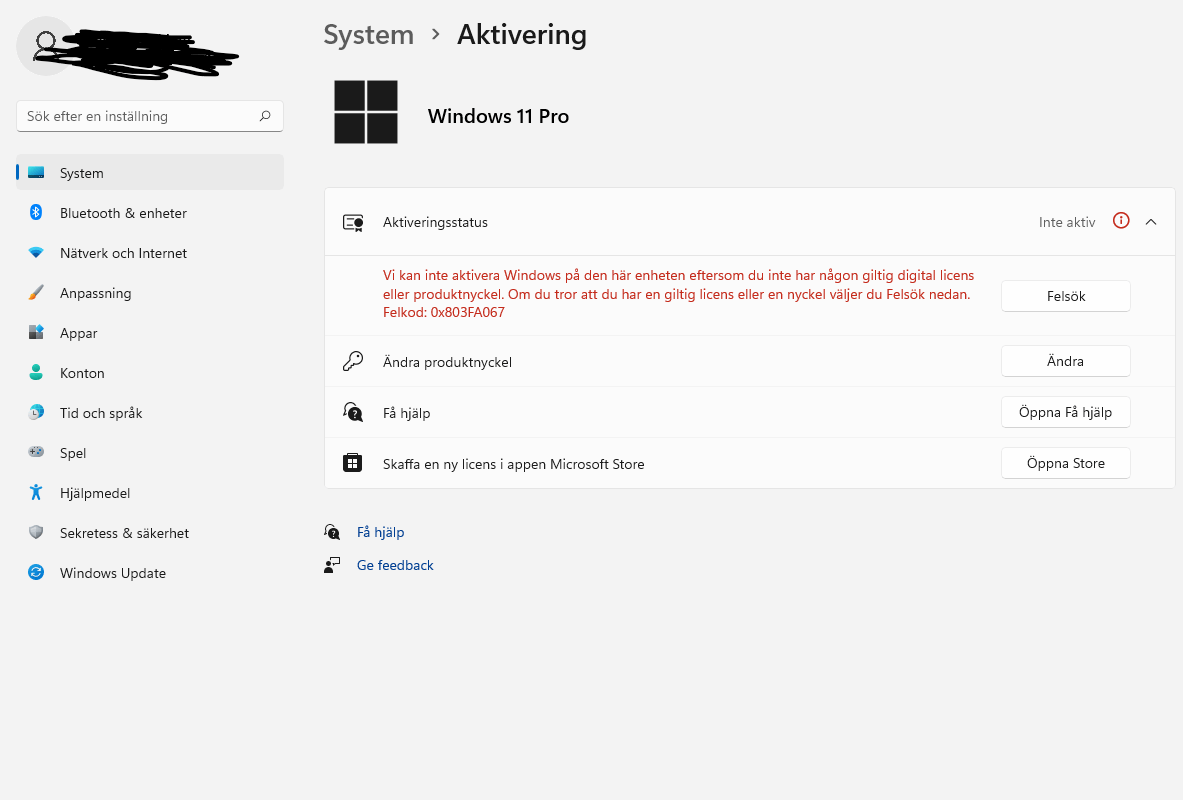The image size is (1183, 800).
Task: Open the System settings category
Action: click(x=150, y=173)
